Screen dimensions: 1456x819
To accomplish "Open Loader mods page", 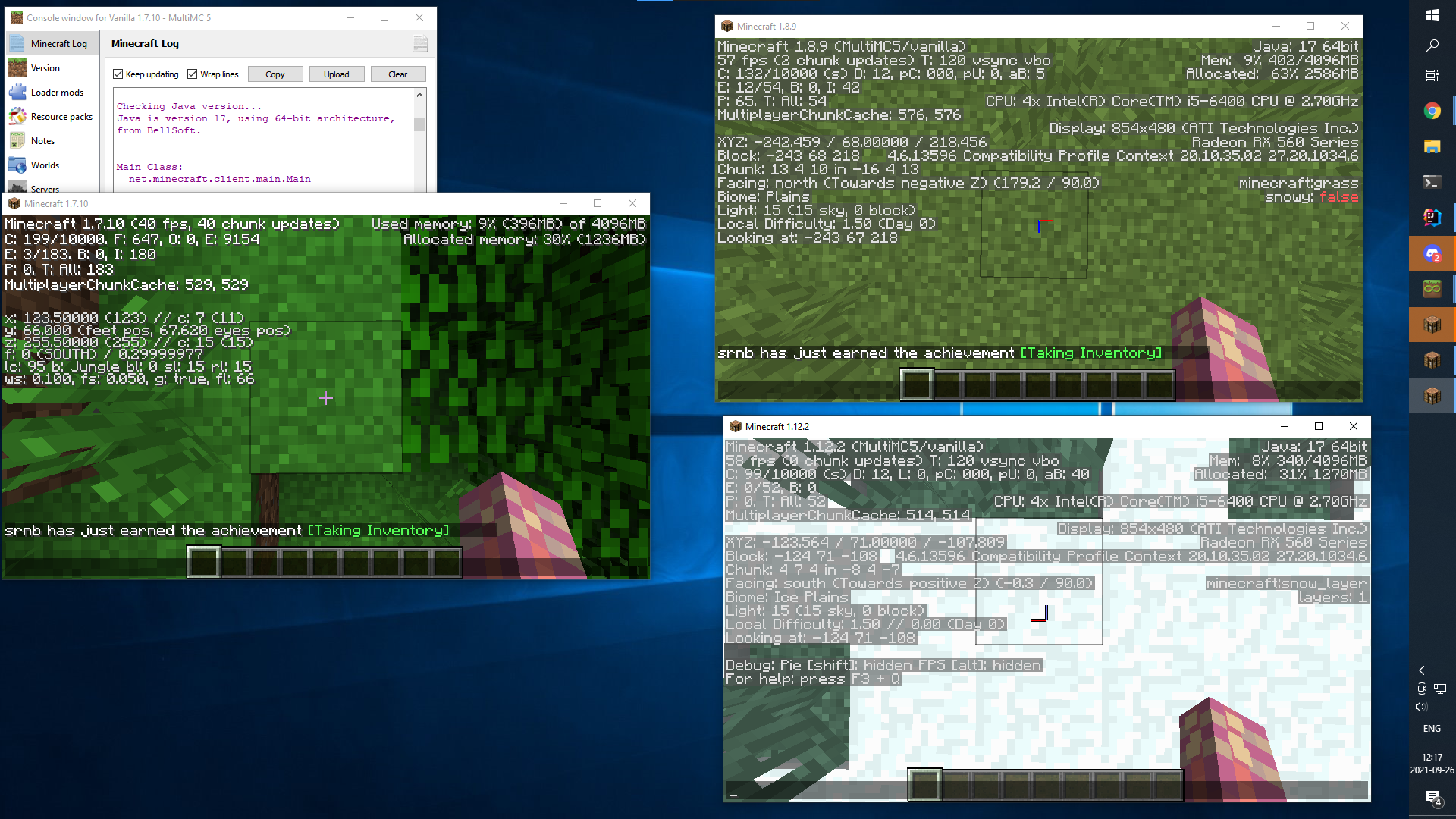I will pos(57,93).
